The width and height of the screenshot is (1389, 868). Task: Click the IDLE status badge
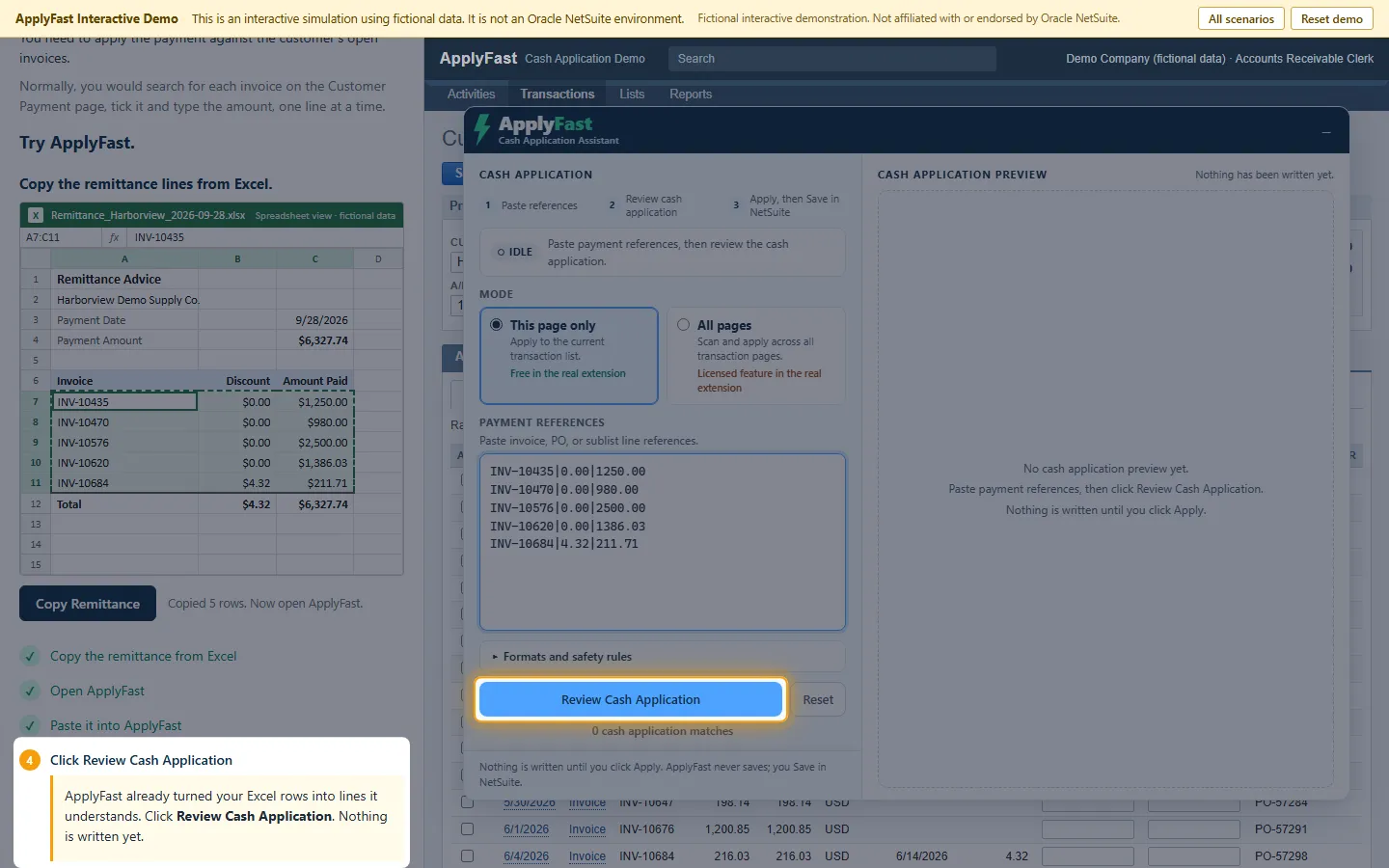(x=515, y=252)
